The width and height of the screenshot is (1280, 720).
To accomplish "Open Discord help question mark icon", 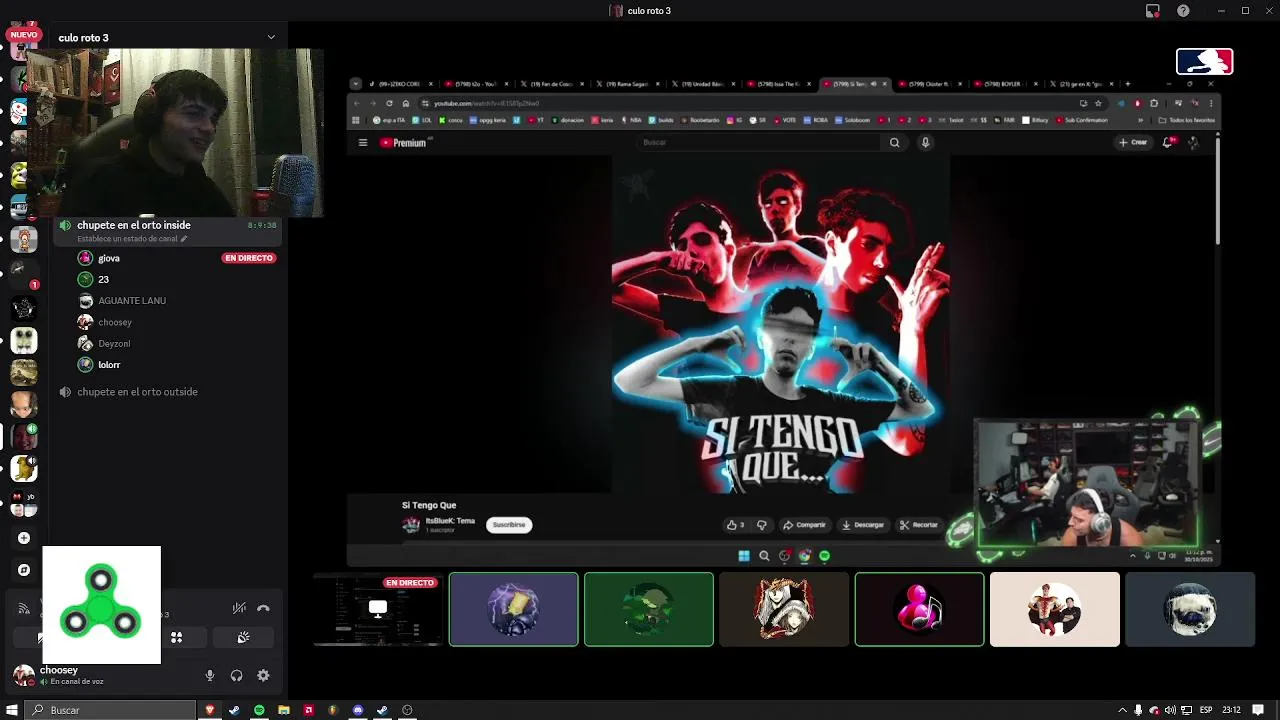I will click(x=1184, y=11).
